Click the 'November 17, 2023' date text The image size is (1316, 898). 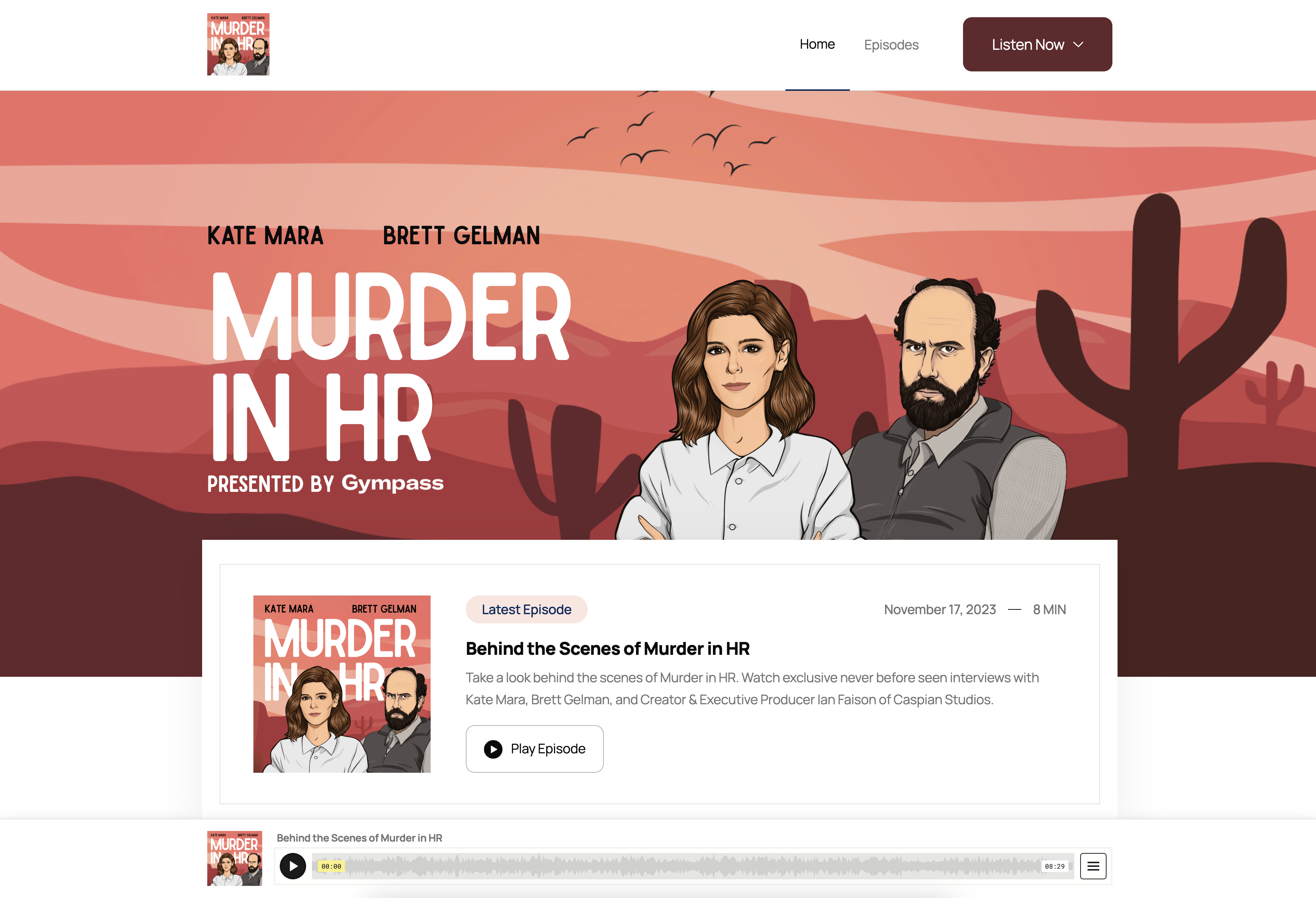coord(940,609)
